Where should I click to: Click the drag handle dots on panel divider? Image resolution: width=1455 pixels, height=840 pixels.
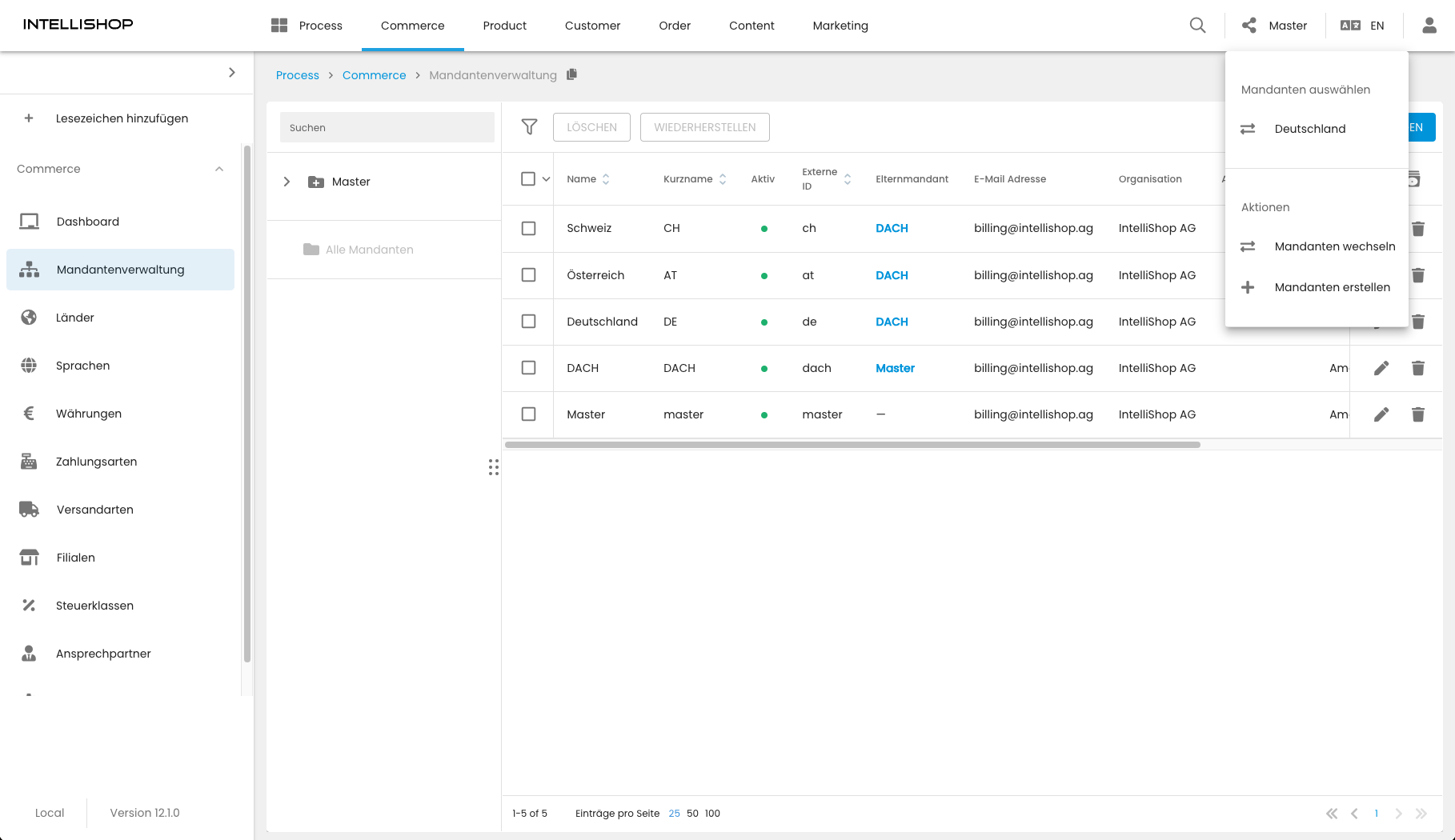tap(494, 467)
